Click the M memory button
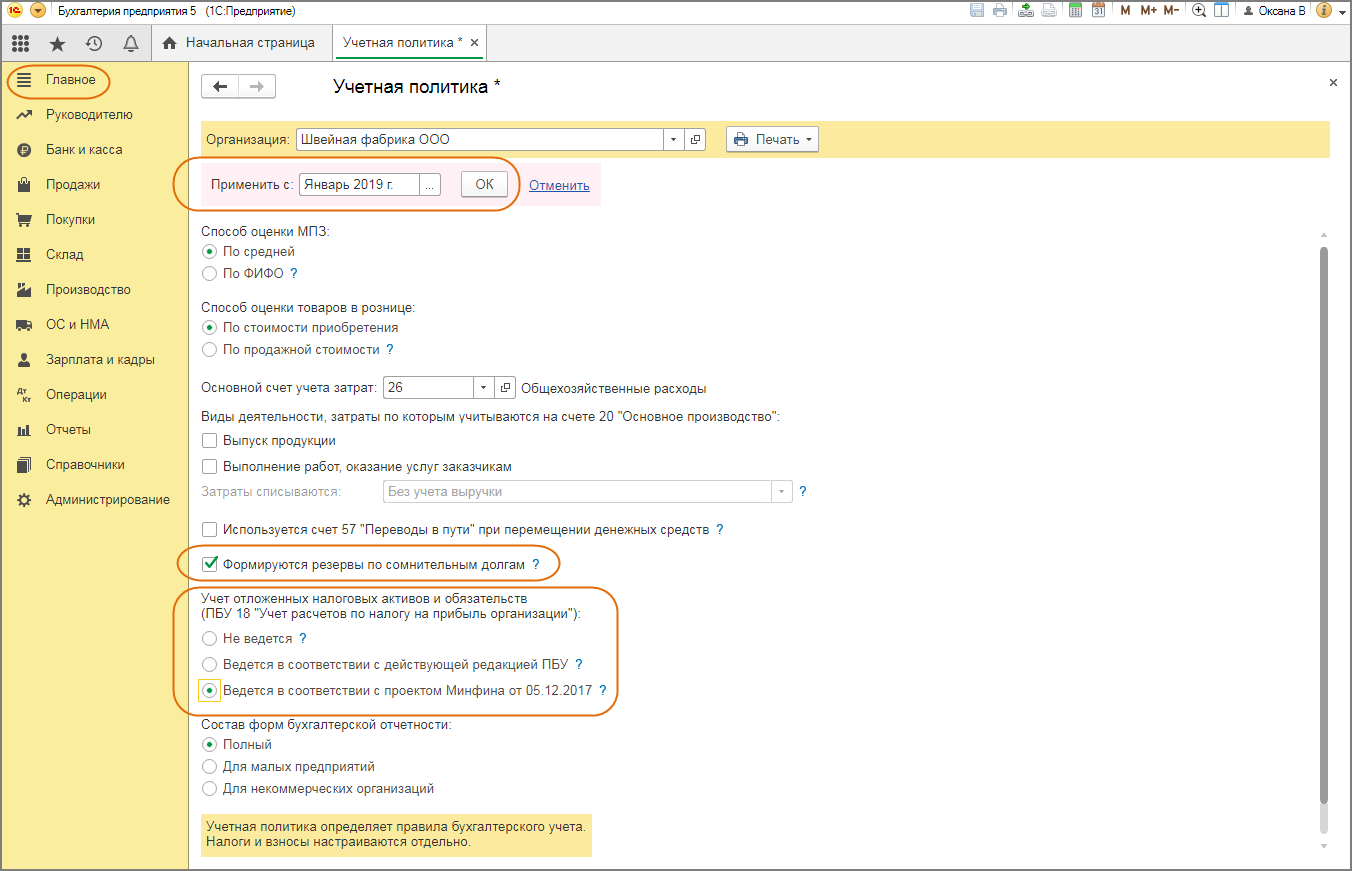Viewport: 1352px width, 871px height. pos(1125,11)
